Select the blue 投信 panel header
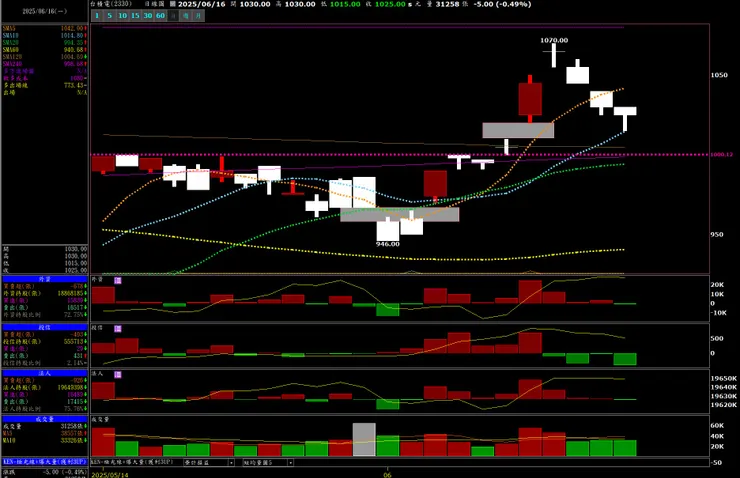 point(45,327)
